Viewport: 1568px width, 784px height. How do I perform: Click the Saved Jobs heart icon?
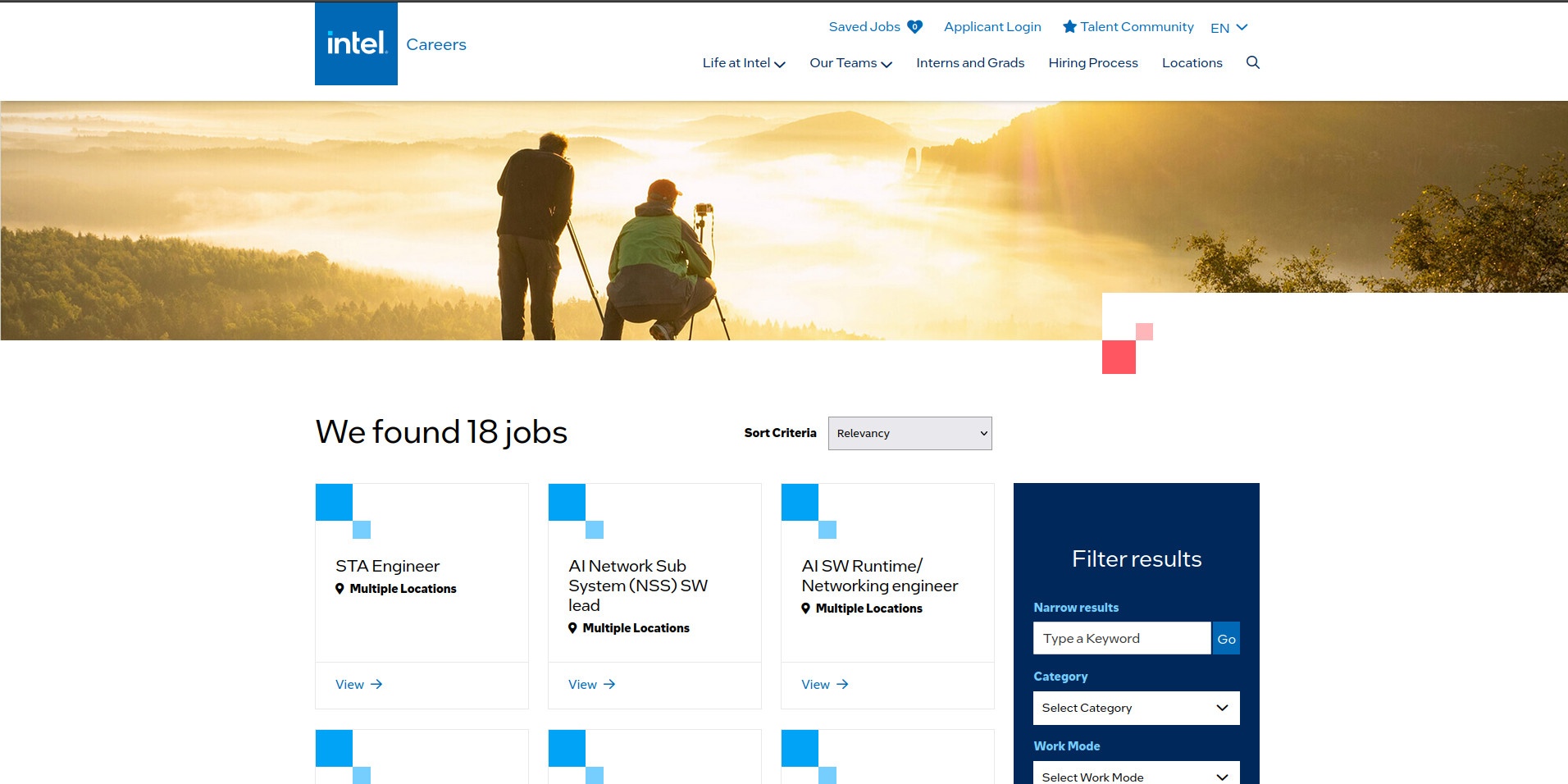click(914, 27)
